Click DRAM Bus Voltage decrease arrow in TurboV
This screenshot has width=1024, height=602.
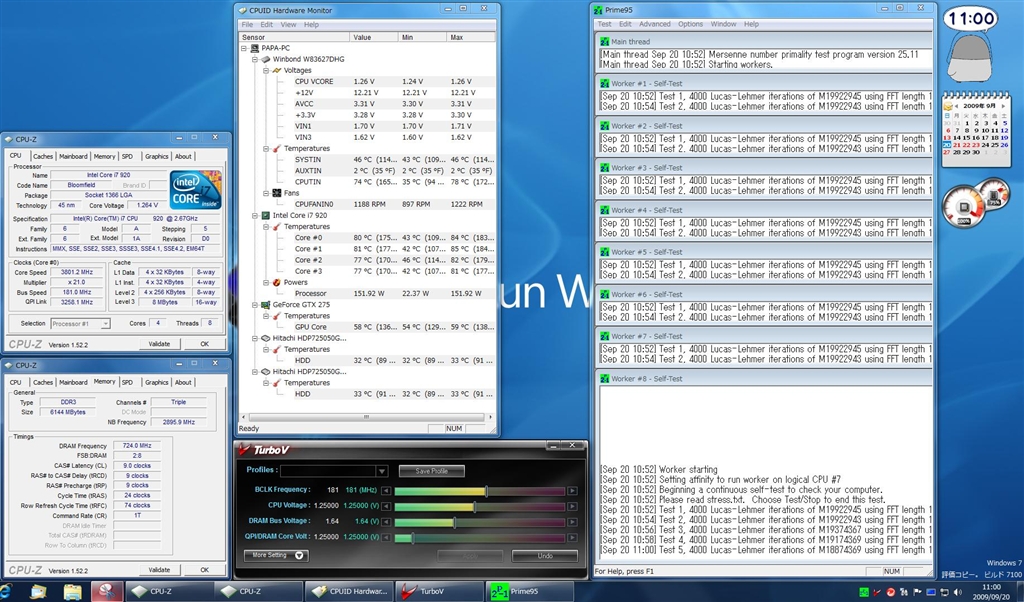click(x=386, y=522)
